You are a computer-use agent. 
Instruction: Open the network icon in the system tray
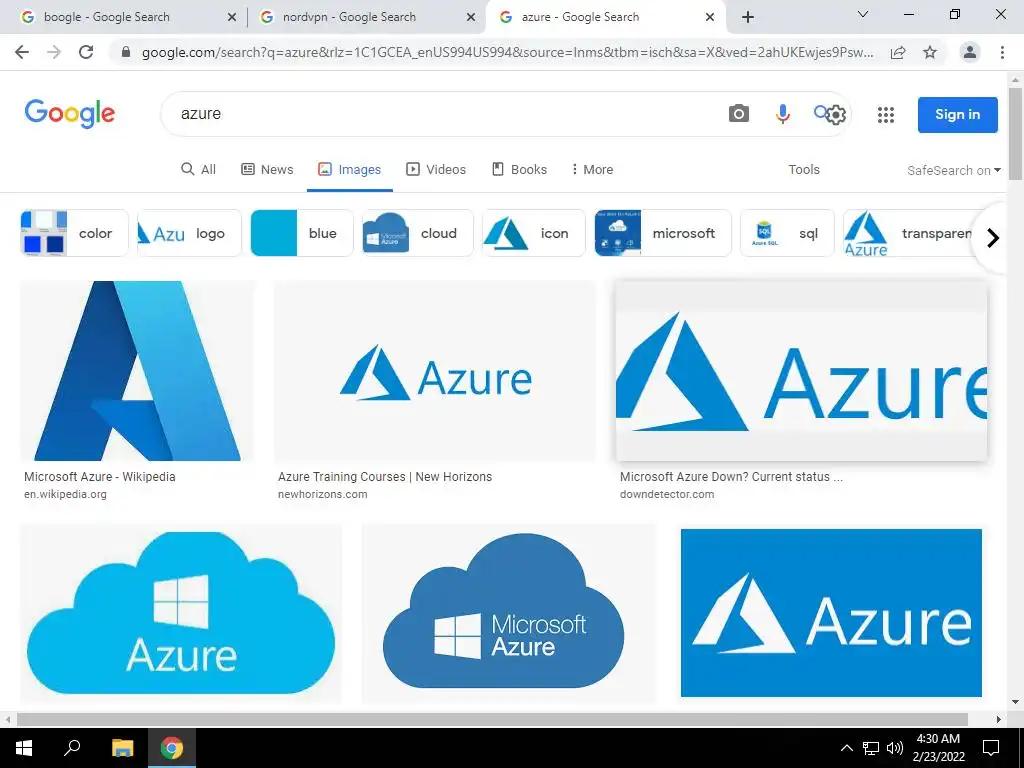click(871, 748)
